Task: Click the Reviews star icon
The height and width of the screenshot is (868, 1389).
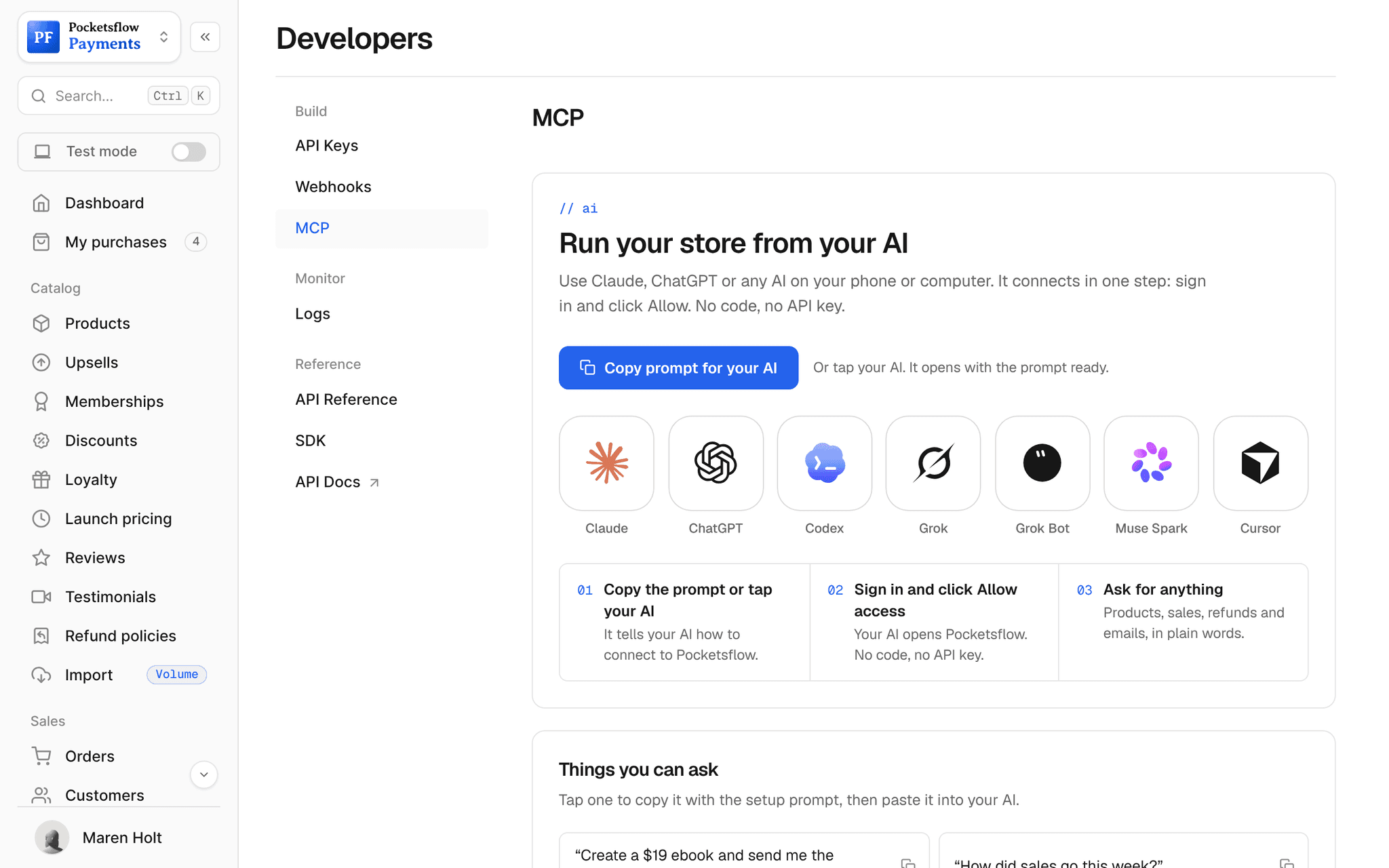Action: (x=41, y=557)
